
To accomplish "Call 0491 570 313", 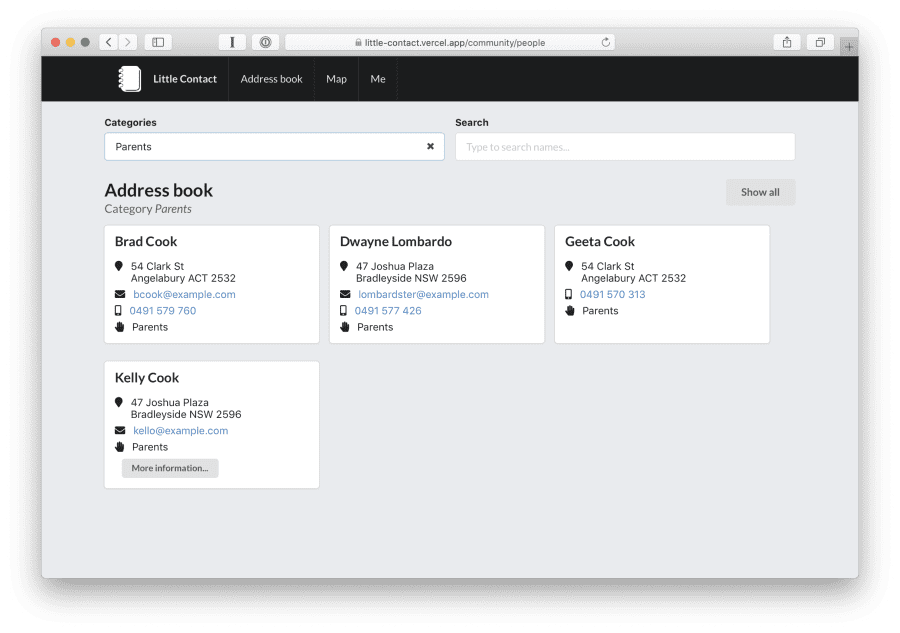I will coord(612,294).
